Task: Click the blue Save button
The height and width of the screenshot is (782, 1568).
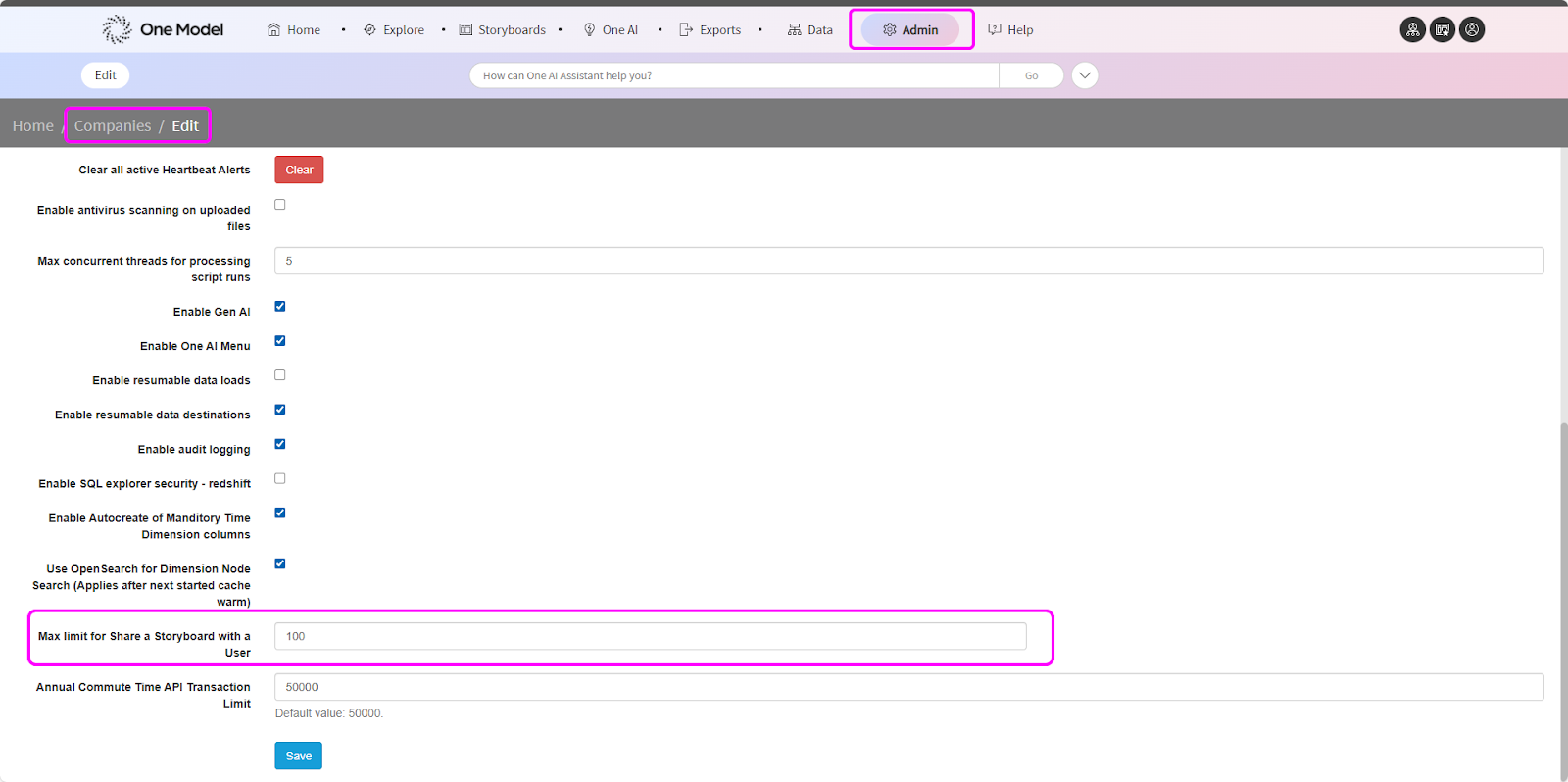Action: pyautogui.click(x=298, y=756)
